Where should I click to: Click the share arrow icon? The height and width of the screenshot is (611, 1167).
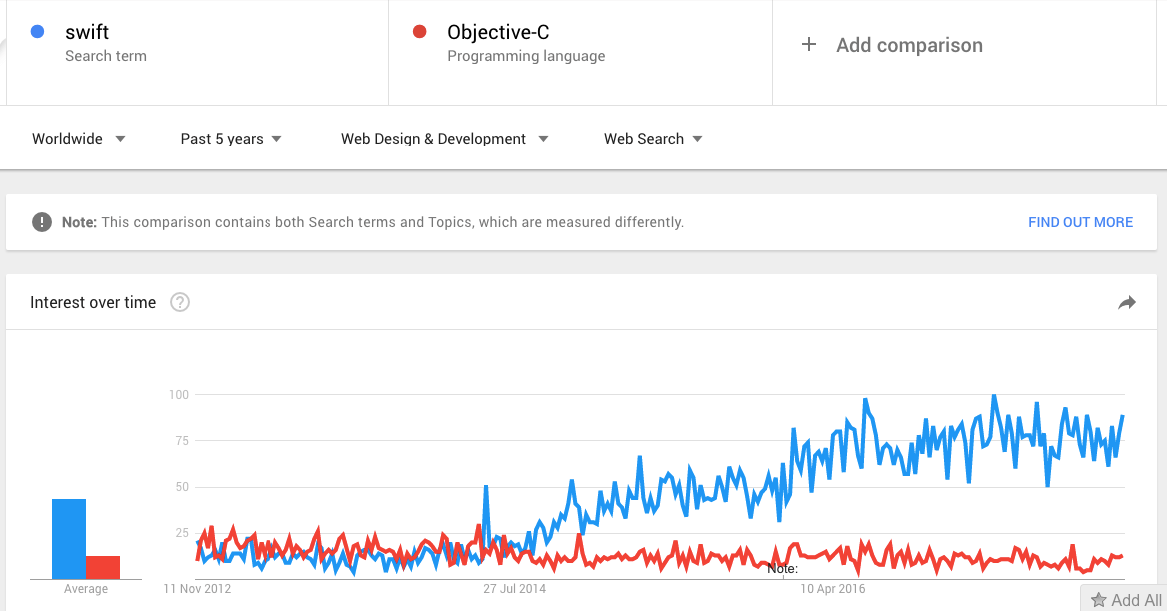coord(1127,303)
